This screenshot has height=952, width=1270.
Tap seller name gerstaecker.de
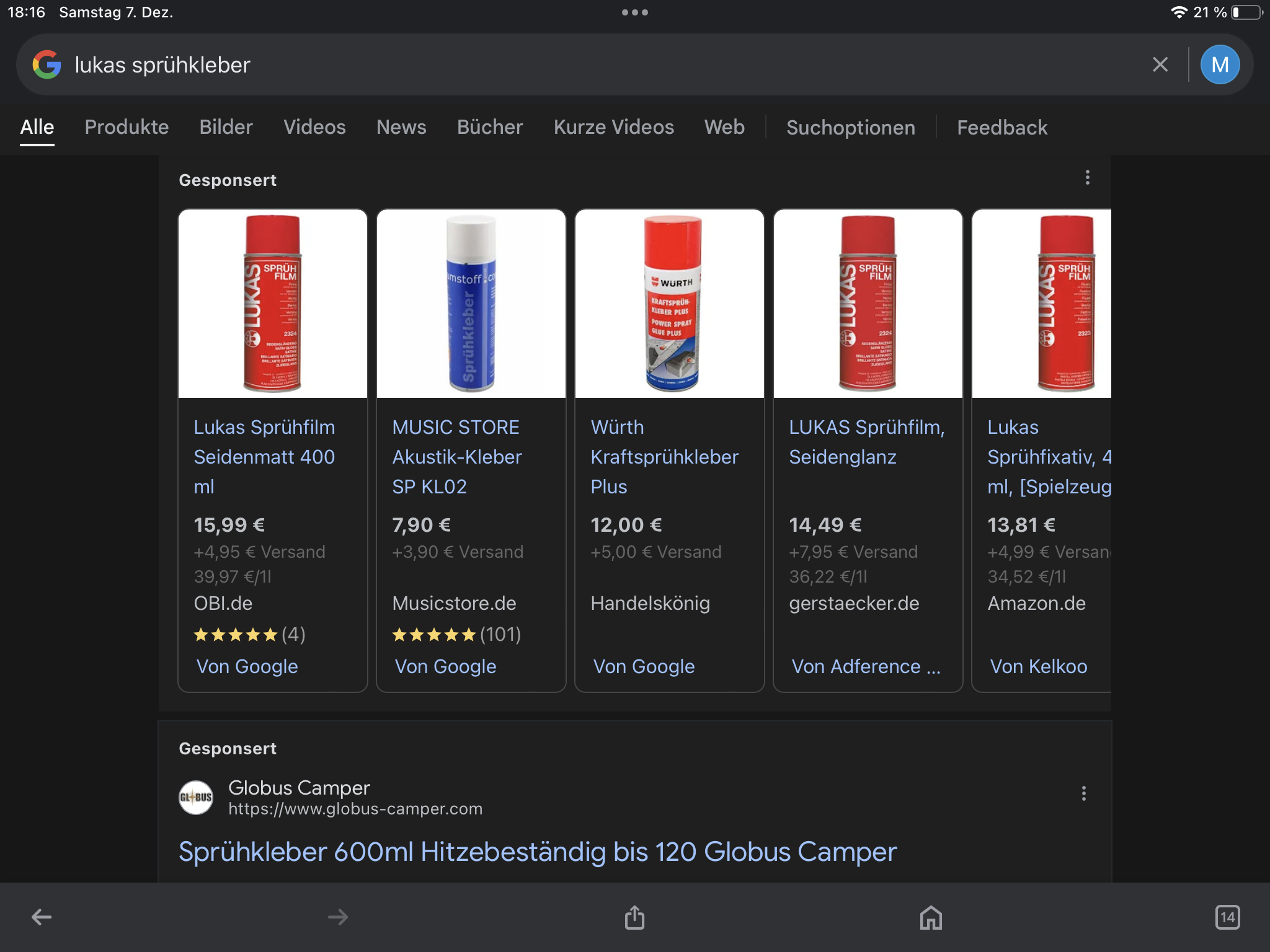[854, 603]
